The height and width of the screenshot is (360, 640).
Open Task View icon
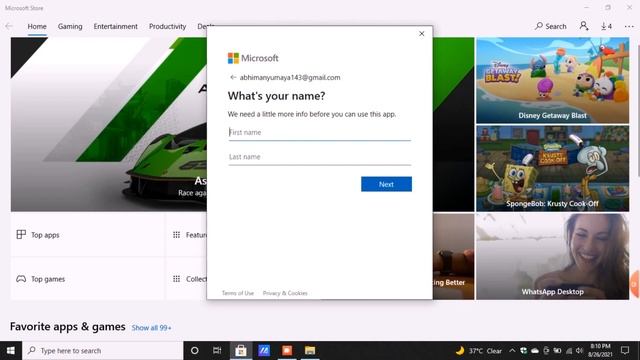point(217,351)
